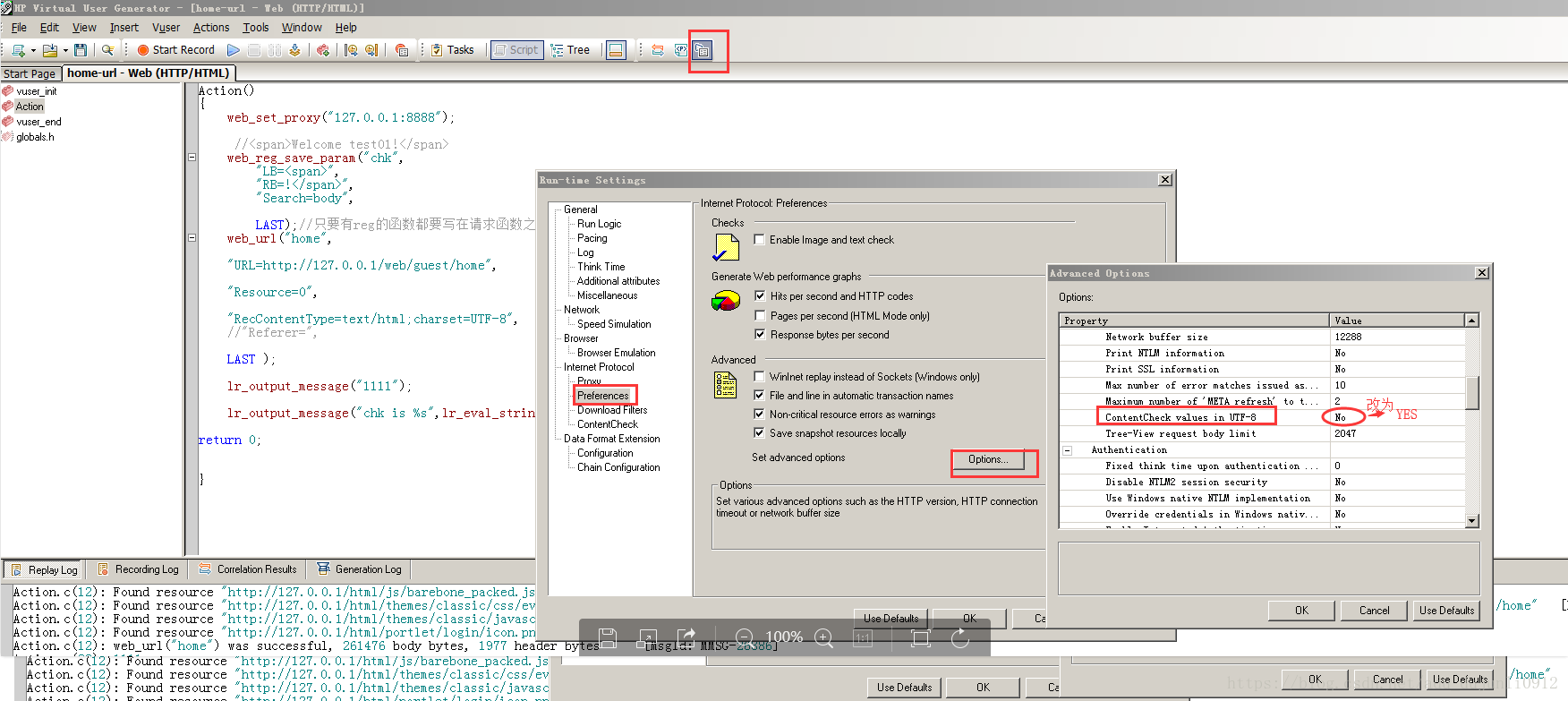
Task: Click the fit-to-screen overlay icon
Action: point(920,637)
